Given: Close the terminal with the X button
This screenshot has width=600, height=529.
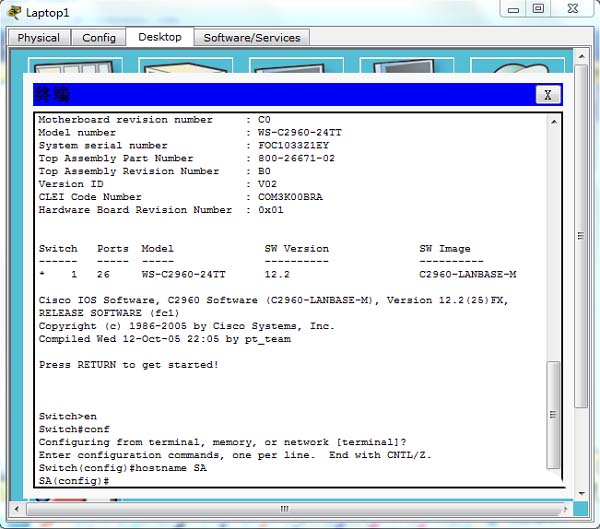Looking at the screenshot, I should 548,95.
